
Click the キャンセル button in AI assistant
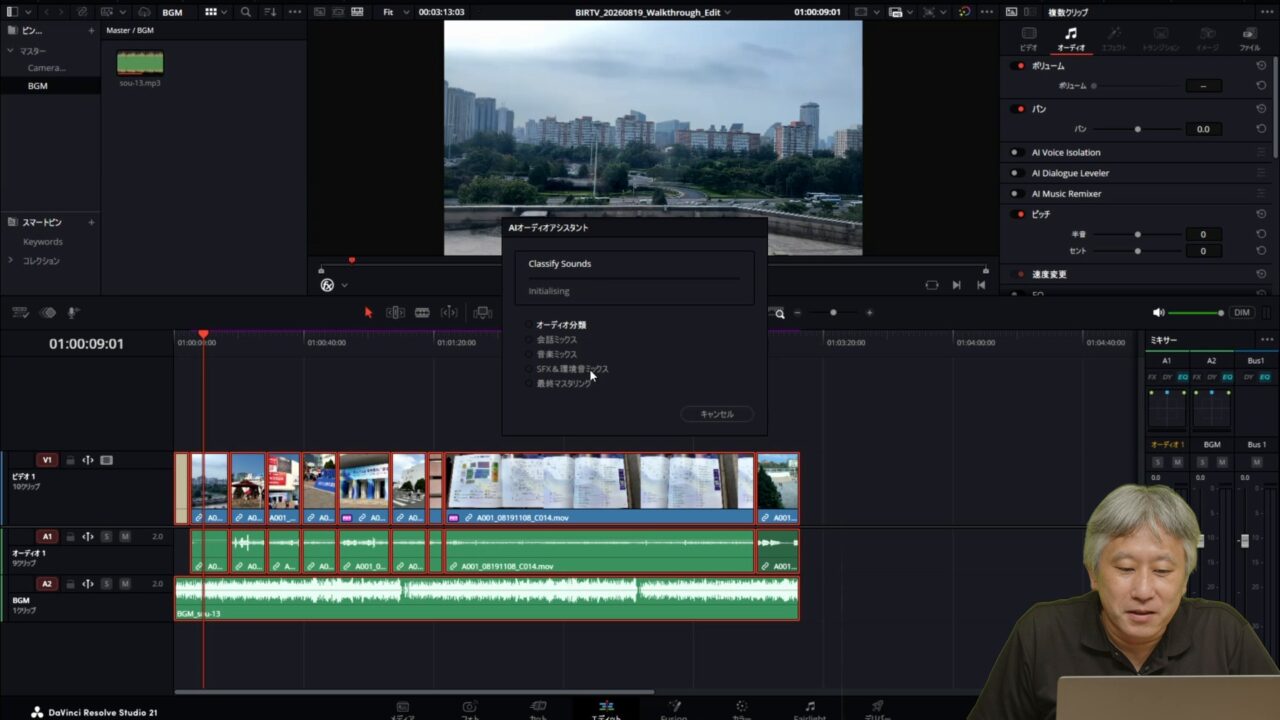pyautogui.click(x=717, y=414)
